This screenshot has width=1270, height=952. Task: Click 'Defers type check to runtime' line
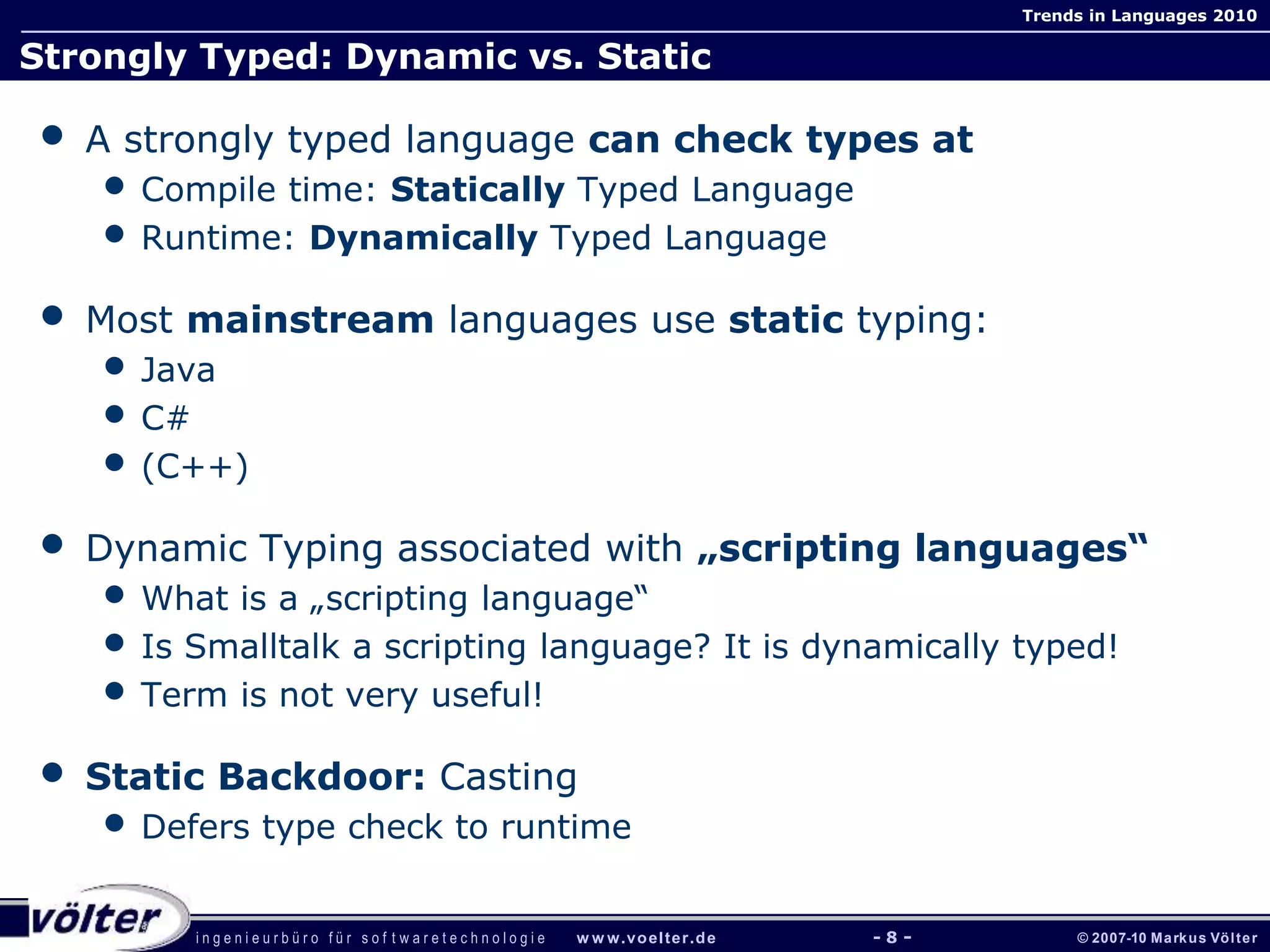[x=386, y=827]
